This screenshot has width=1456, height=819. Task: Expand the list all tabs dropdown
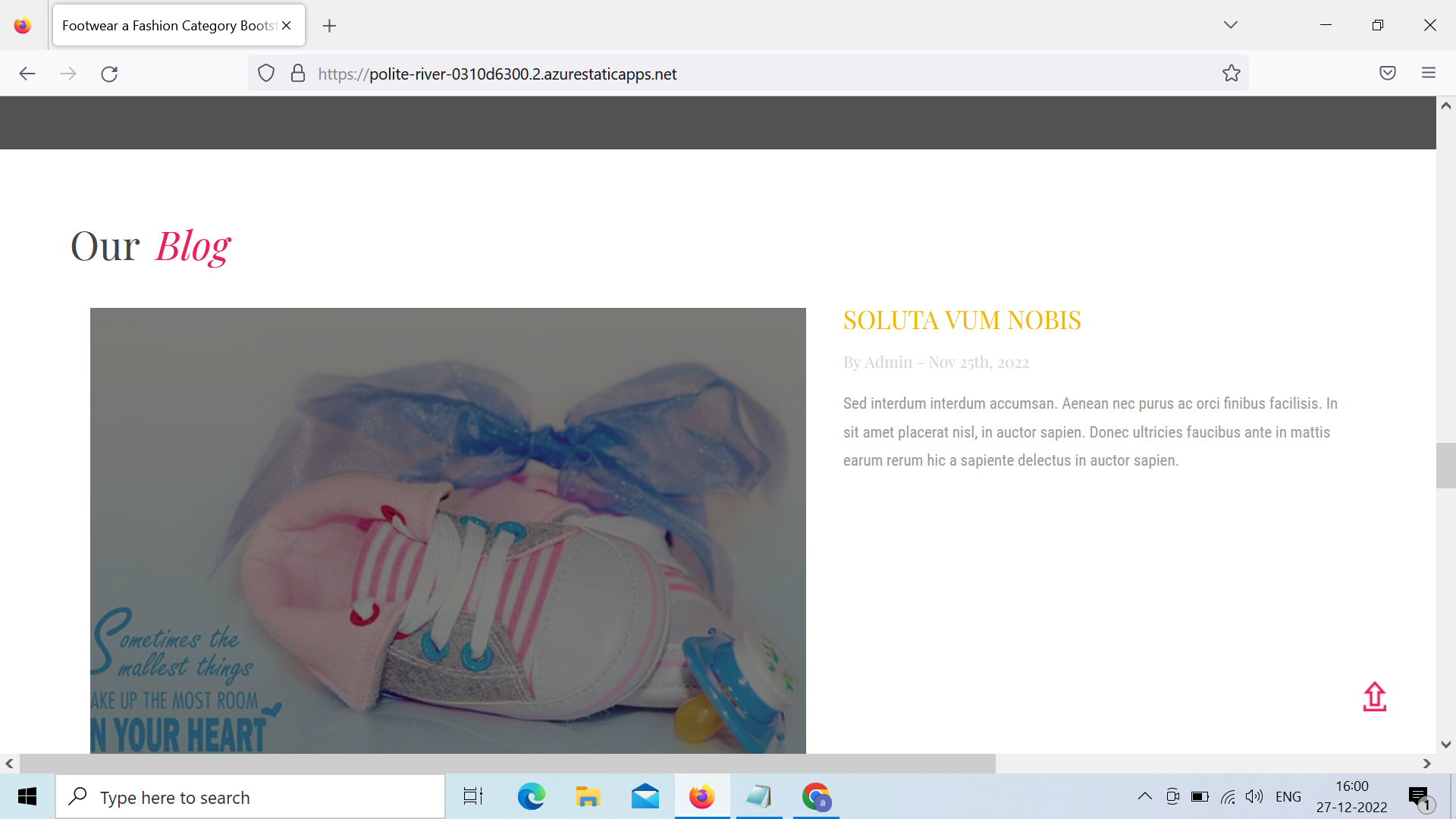(x=1230, y=25)
